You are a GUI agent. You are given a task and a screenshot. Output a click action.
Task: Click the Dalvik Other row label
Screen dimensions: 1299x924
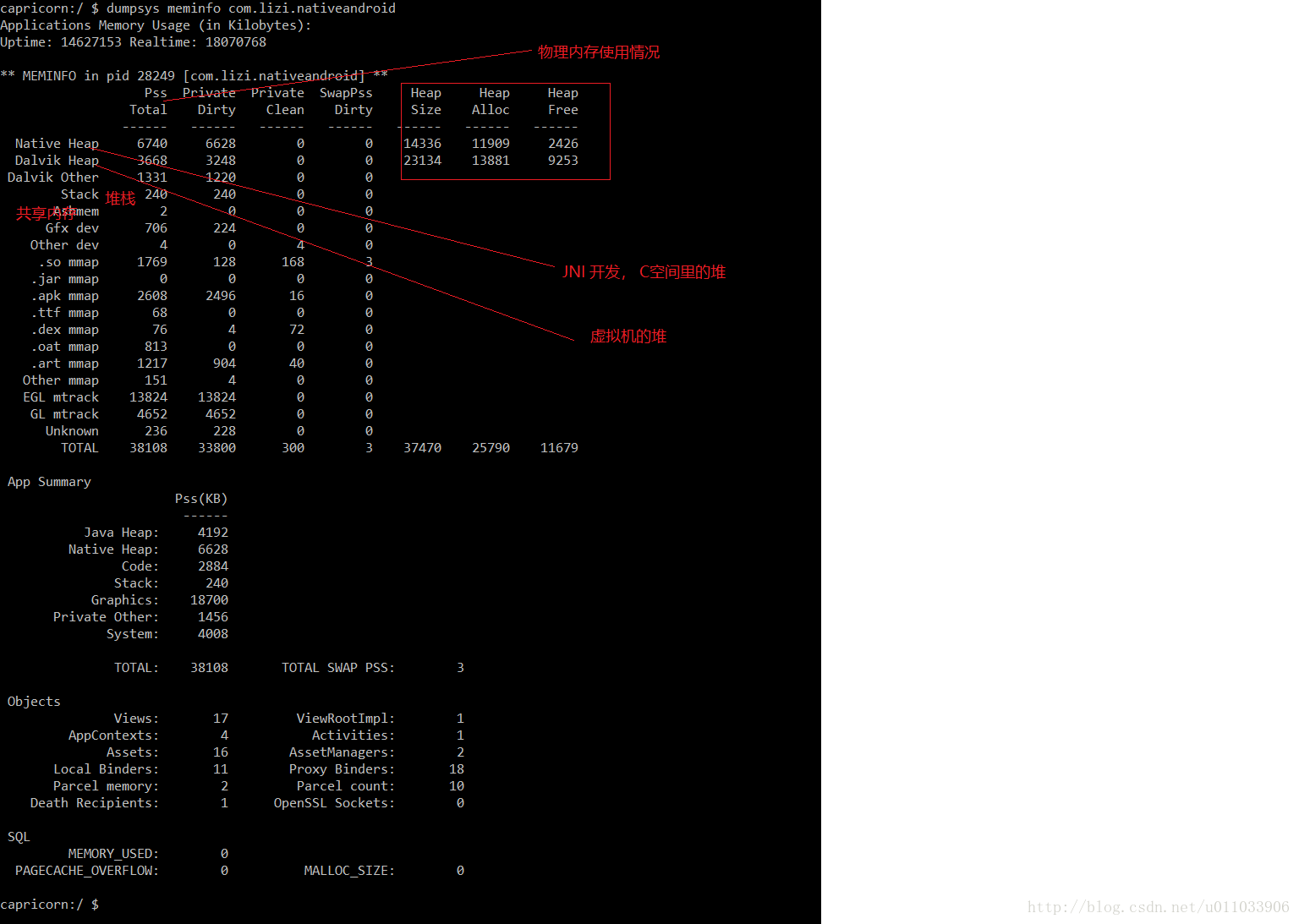[53, 178]
